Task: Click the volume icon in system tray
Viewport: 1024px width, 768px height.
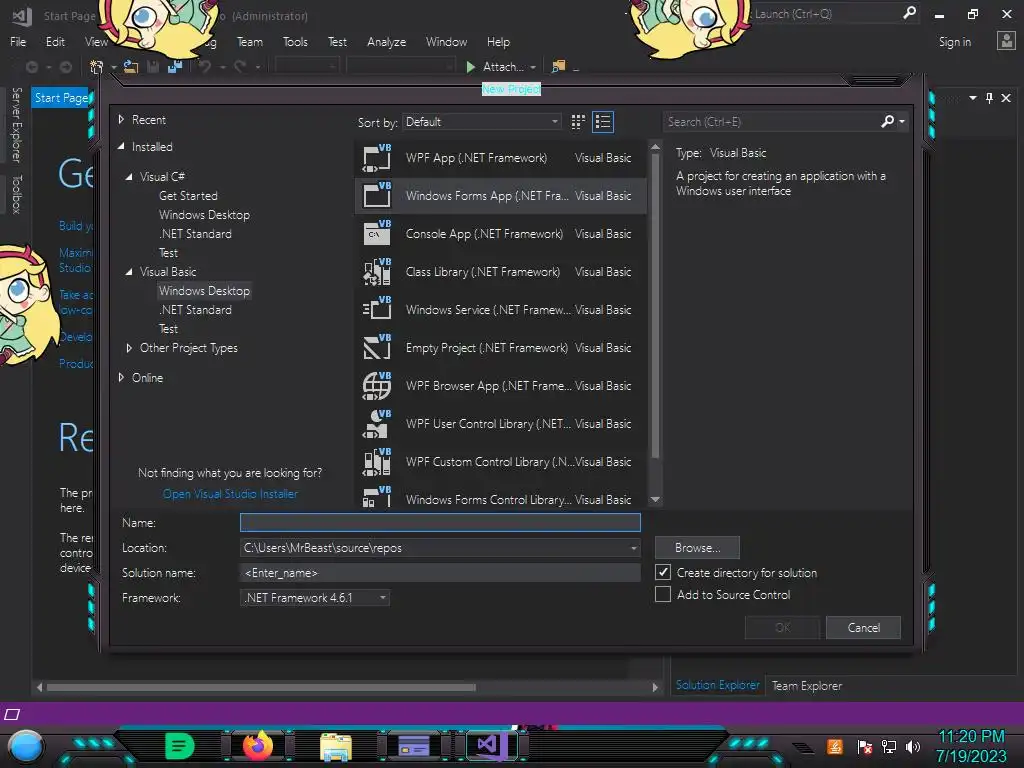Action: tap(912, 746)
